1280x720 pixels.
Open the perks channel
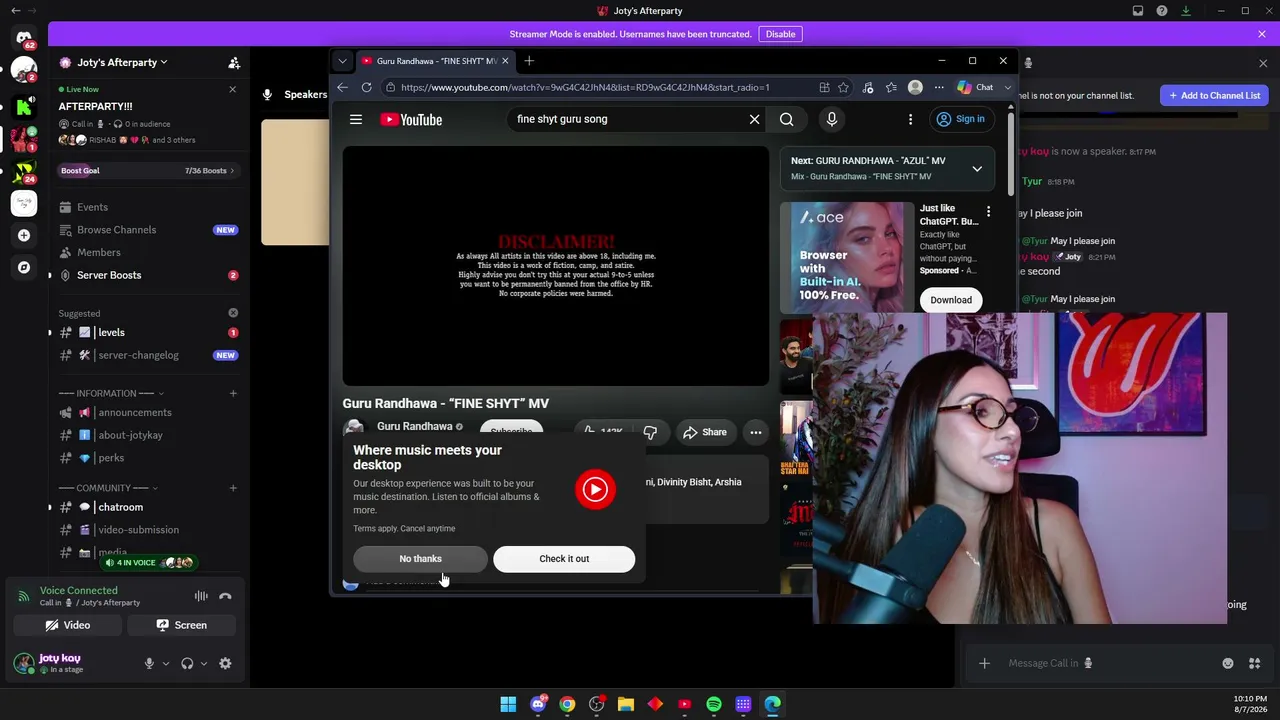pyautogui.click(x=148, y=458)
